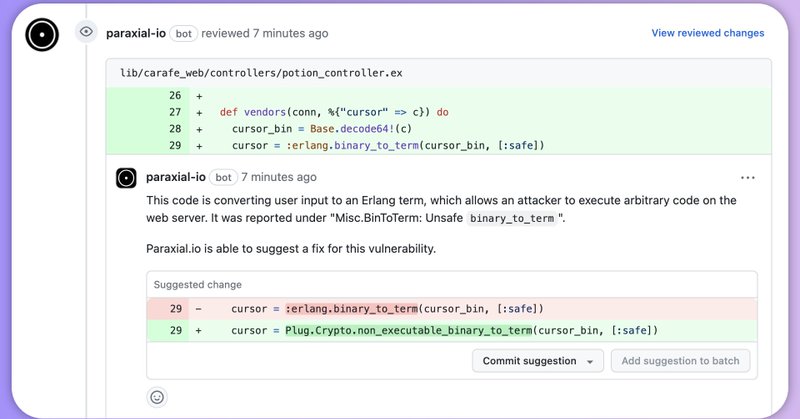Click the bot label in comment header
This screenshot has width=800, height=419.
223,177
